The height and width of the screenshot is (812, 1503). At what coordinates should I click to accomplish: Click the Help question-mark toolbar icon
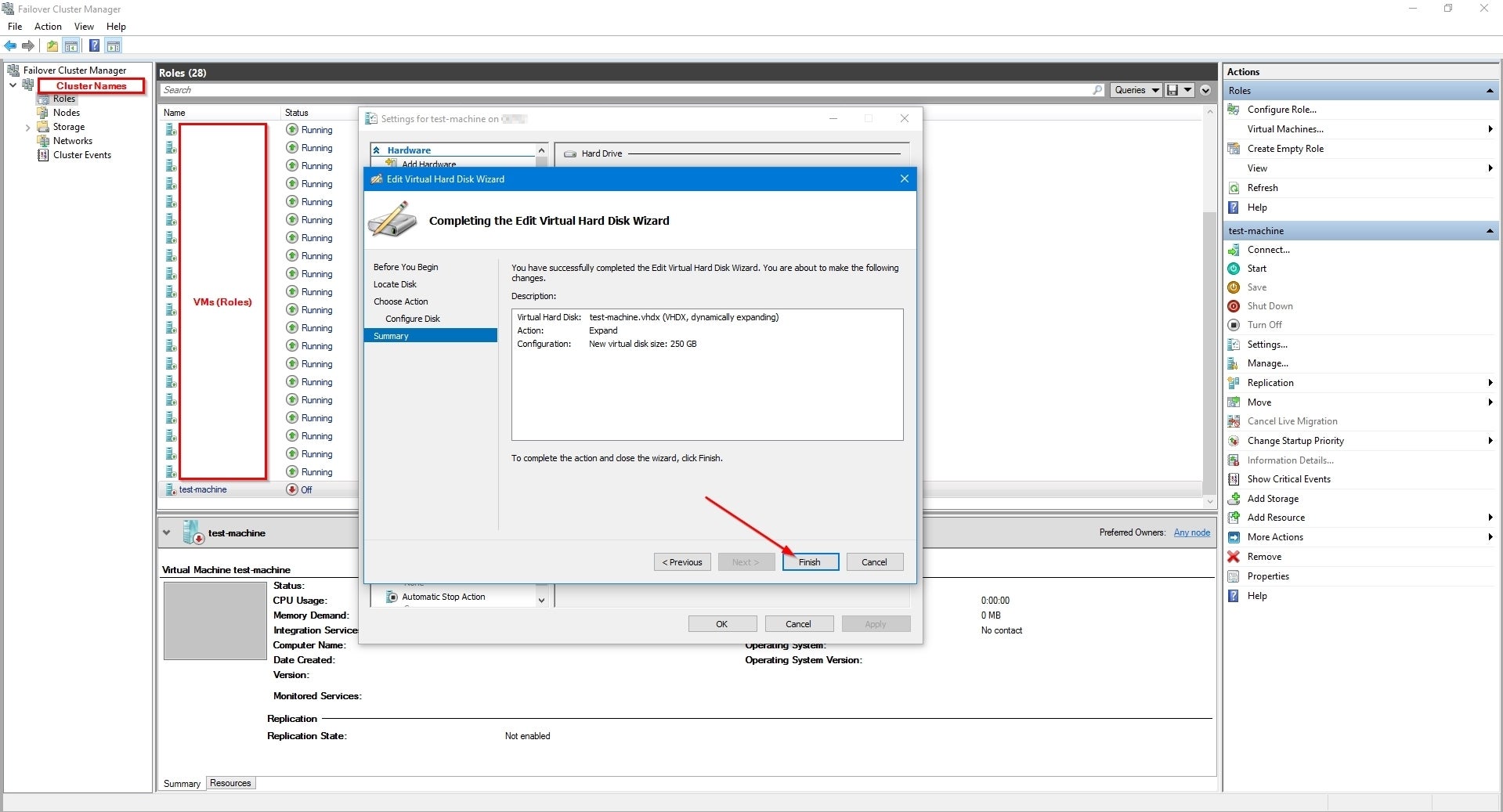pyautogui.click(x=94, y=46)
